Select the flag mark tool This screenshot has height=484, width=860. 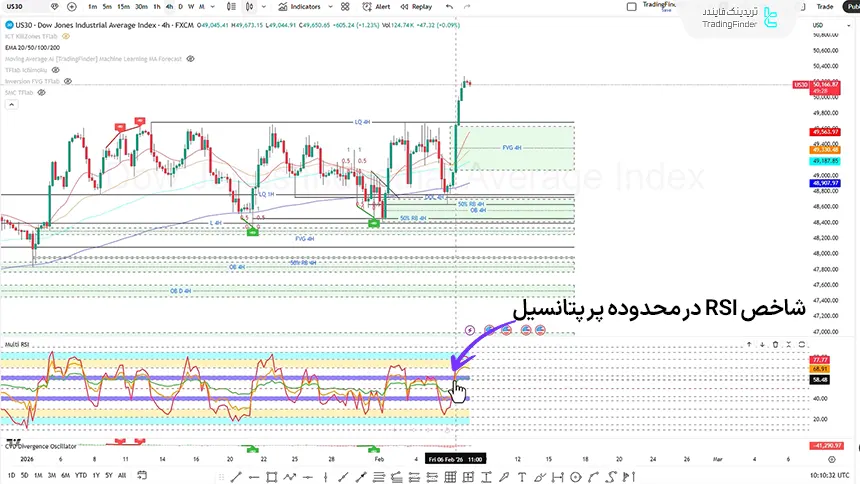(x=629, y=477)
